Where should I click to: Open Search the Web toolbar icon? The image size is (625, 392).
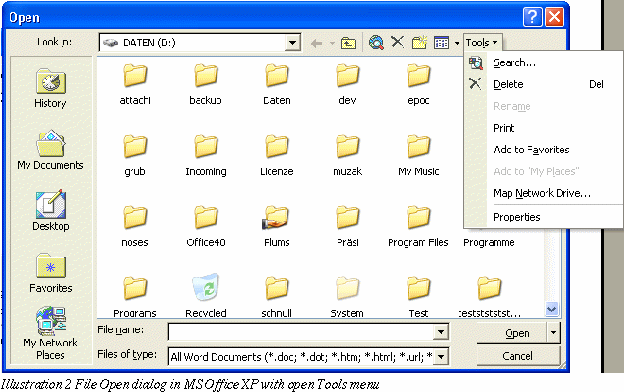click(x=376, y=42)
